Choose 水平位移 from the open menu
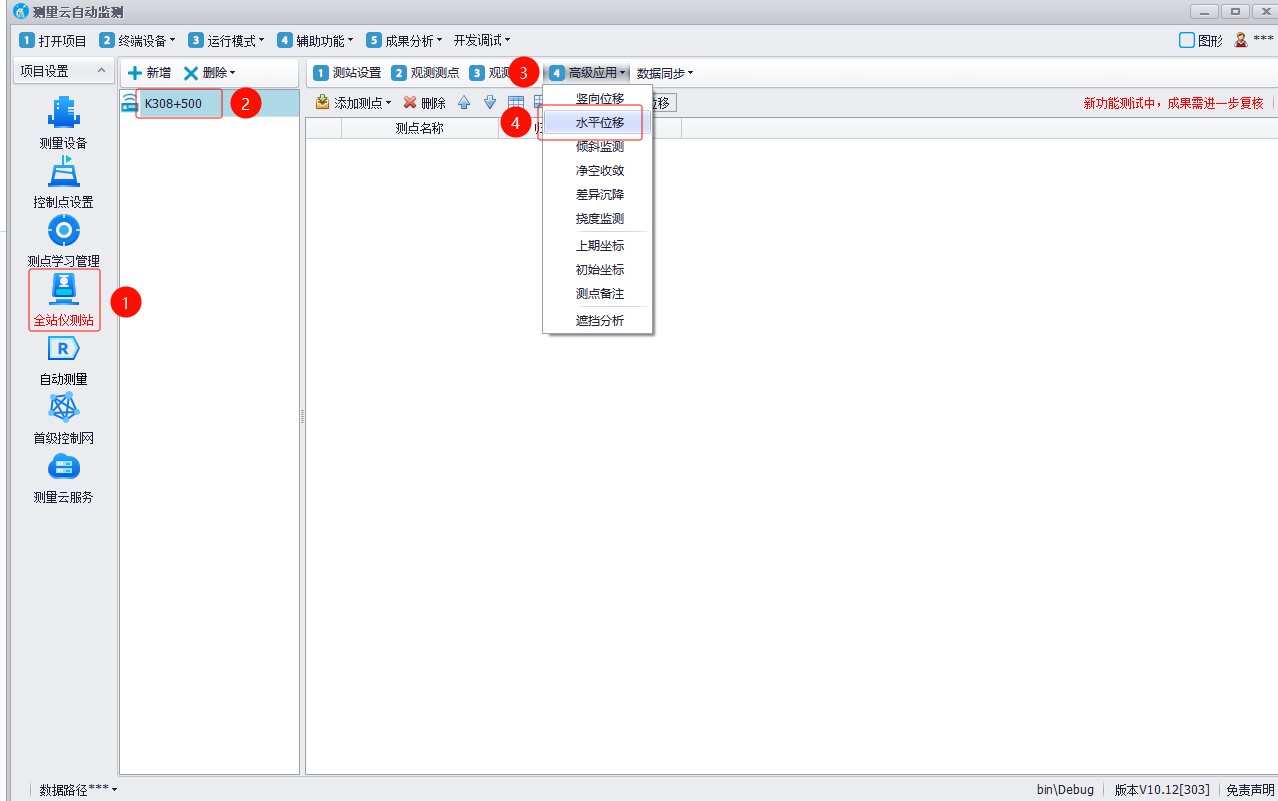1278x801 pixels. [x=599, y=122]
